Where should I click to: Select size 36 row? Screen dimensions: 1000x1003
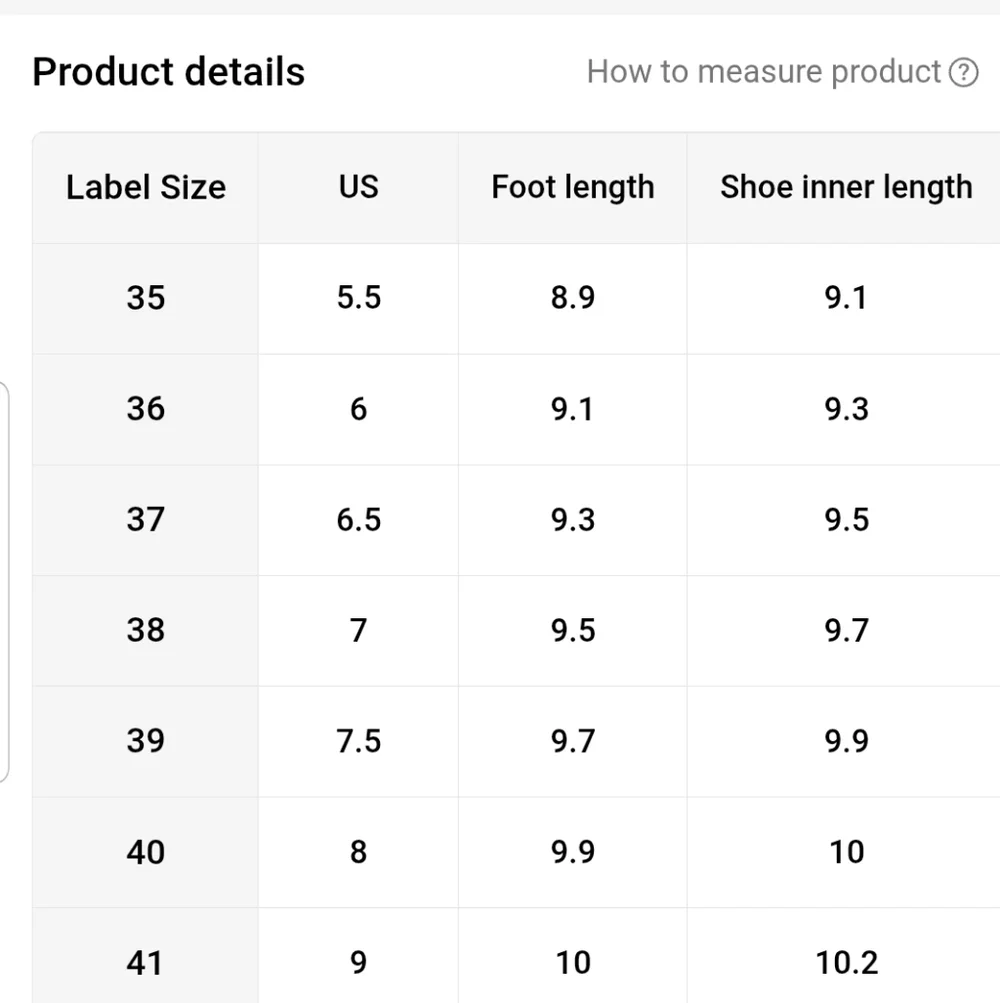click(146, 408)
